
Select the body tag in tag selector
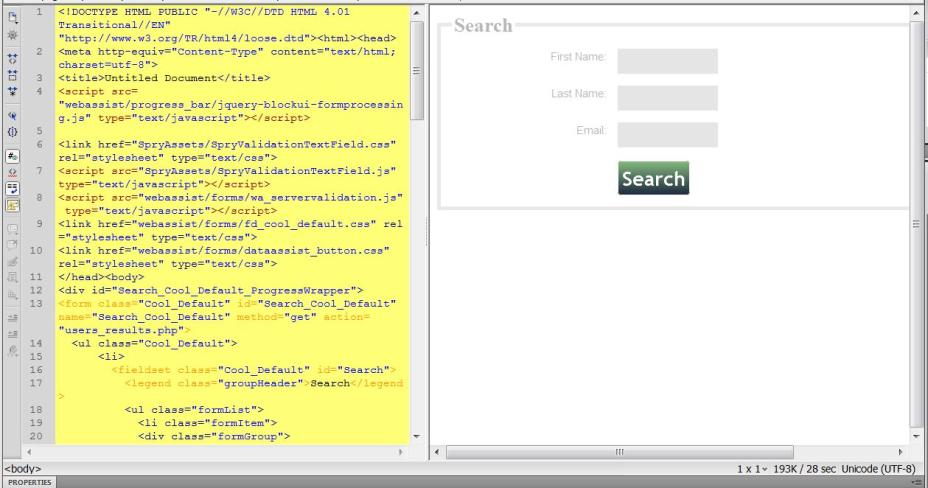click(x=22, y=468)
